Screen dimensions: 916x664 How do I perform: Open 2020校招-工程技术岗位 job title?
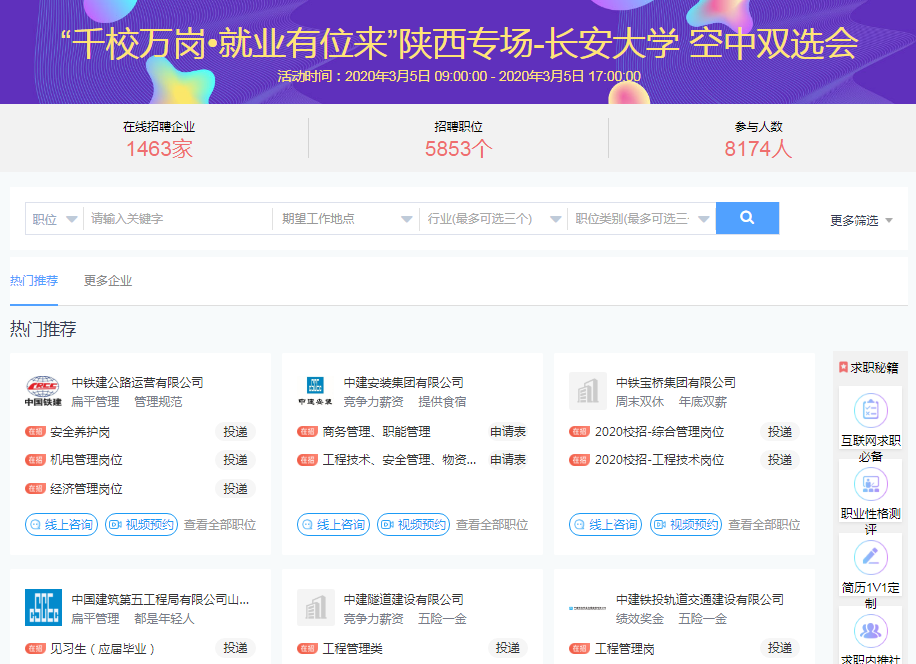(x=660, y=460)
